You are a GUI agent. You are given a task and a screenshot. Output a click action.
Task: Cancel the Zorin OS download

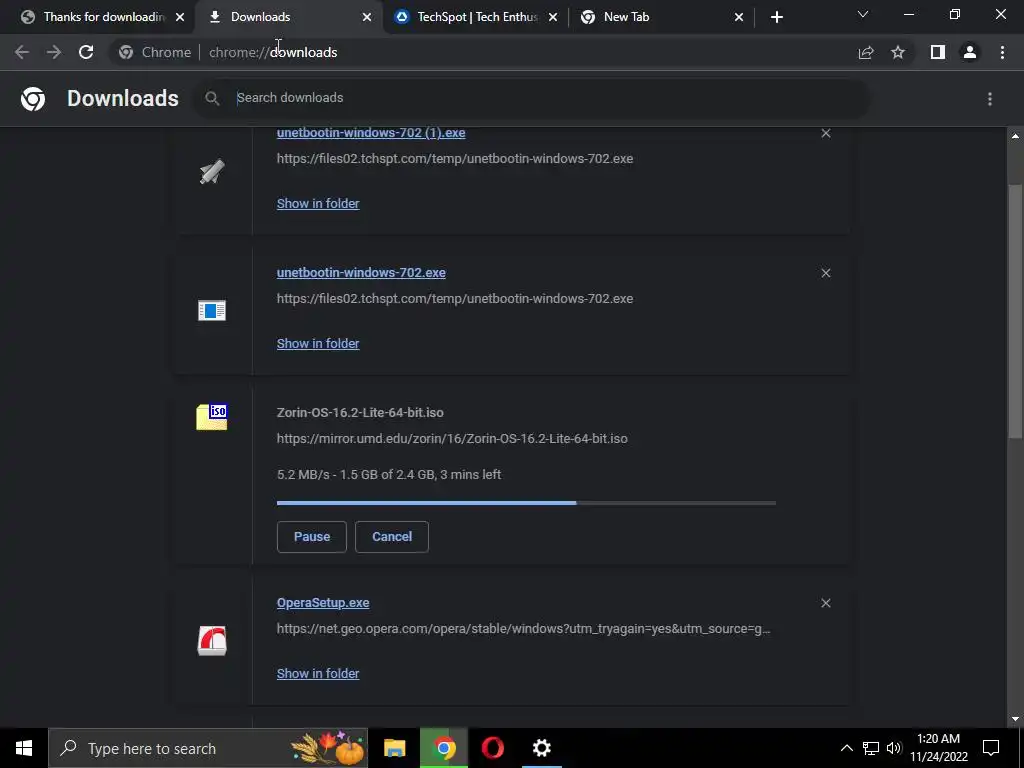pyautogui.click(x=392, y=537)
